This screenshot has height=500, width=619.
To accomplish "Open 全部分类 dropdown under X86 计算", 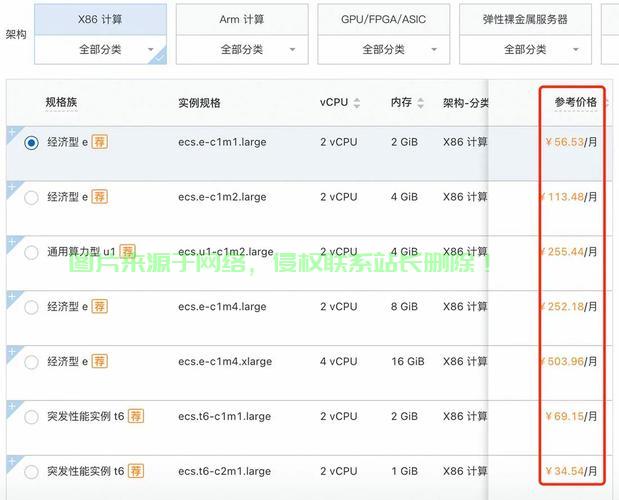I will 100,50.
